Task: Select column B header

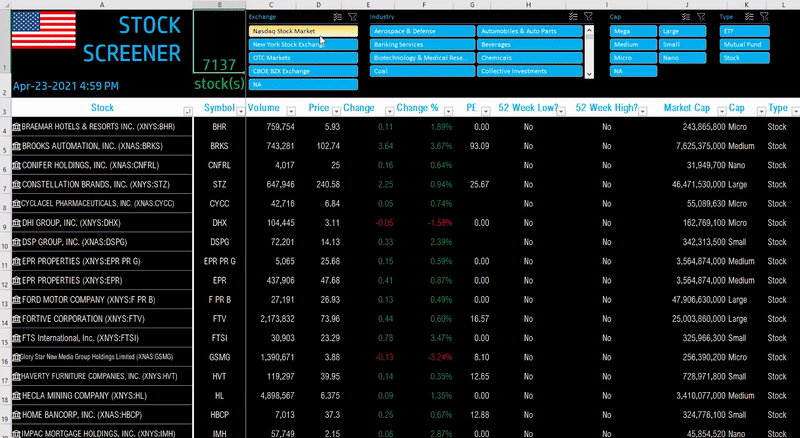Action: tap(219, 5)
